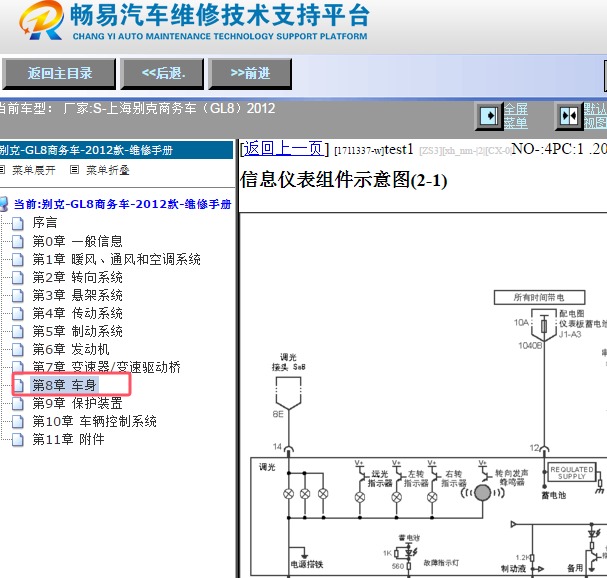Open 第2章 转向系统
Viewport: 607px width, 578px height.
point(77,277)
